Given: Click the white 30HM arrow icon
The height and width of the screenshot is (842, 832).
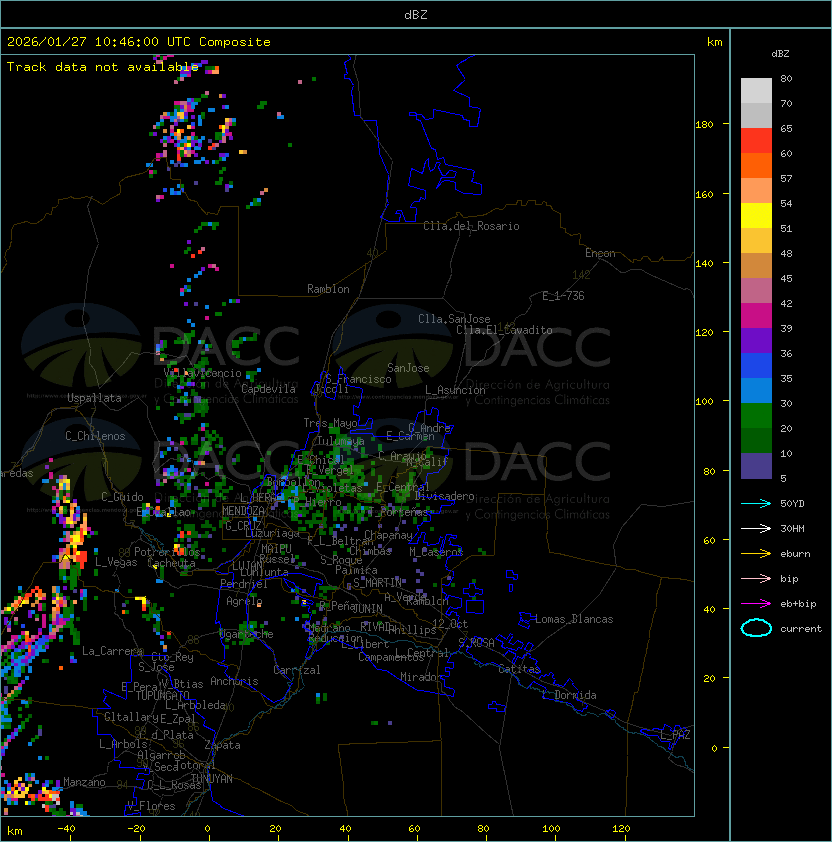Looking at the screenshot, I should click(x=756, y=528).
